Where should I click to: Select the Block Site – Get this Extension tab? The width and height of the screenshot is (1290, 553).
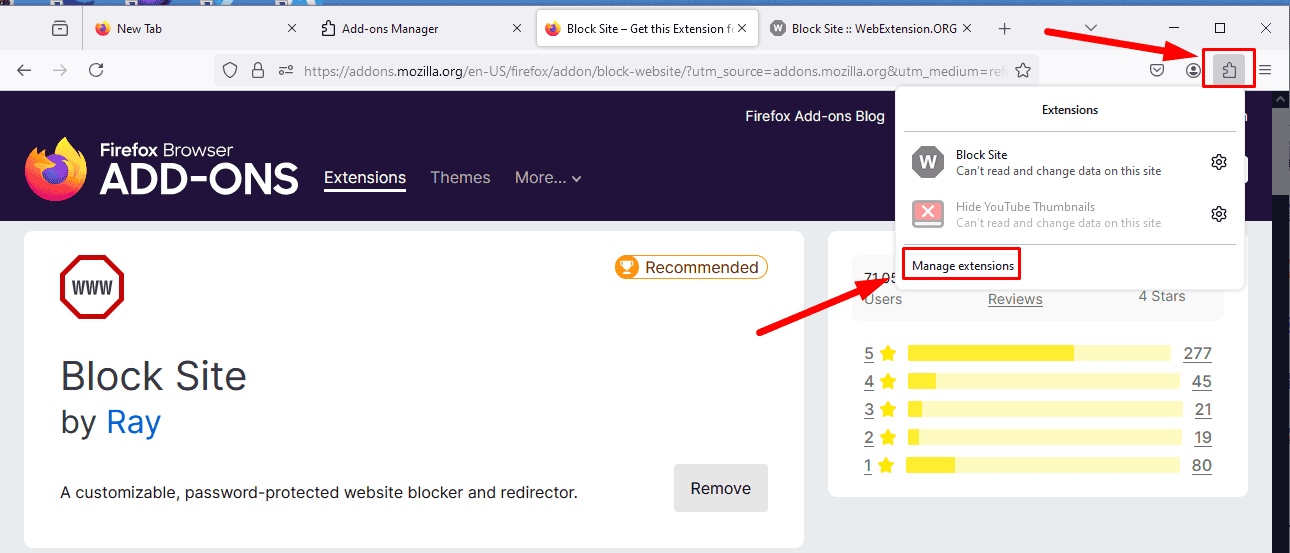[x=647, y=29]
